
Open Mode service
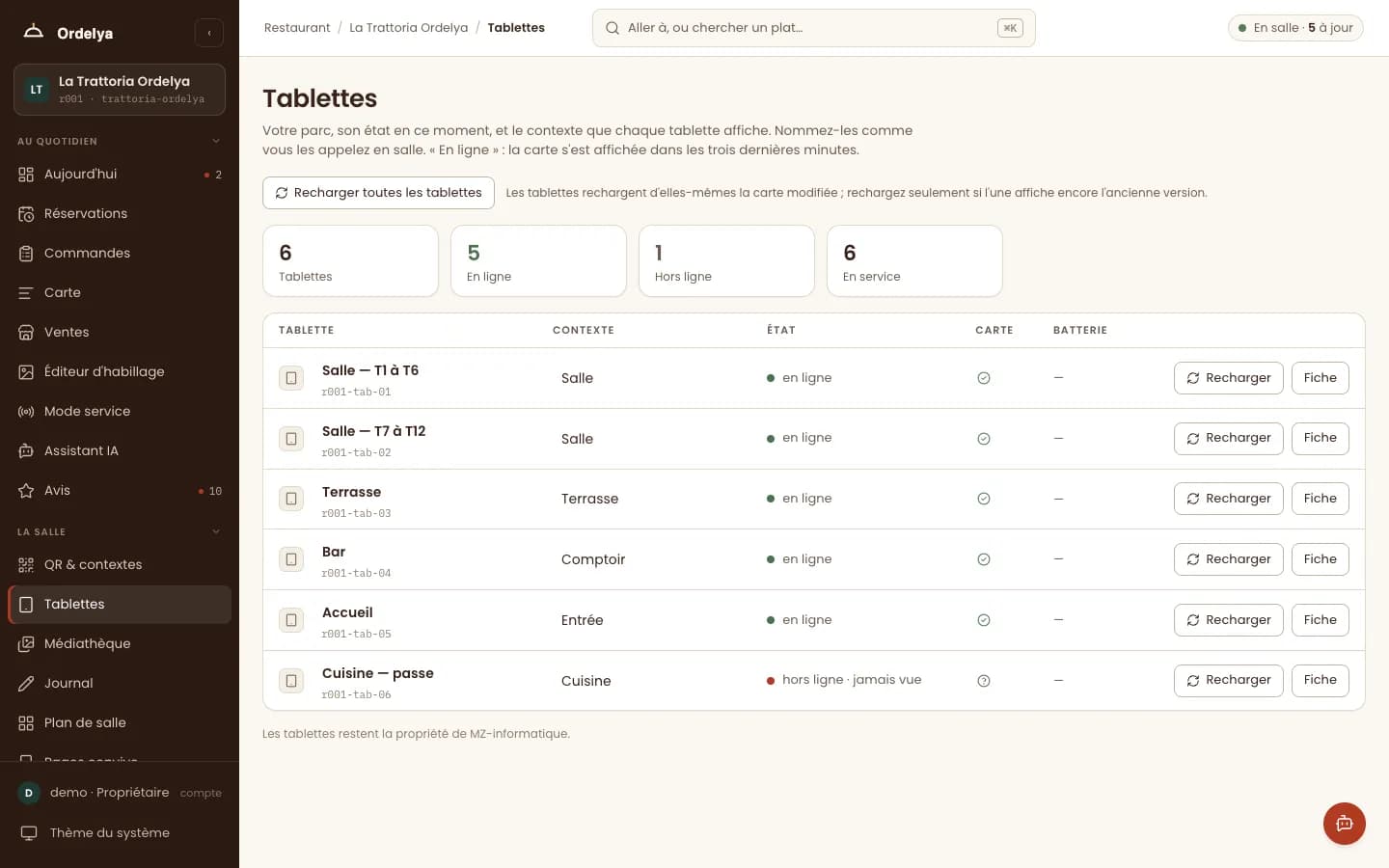tap(120, 412)
